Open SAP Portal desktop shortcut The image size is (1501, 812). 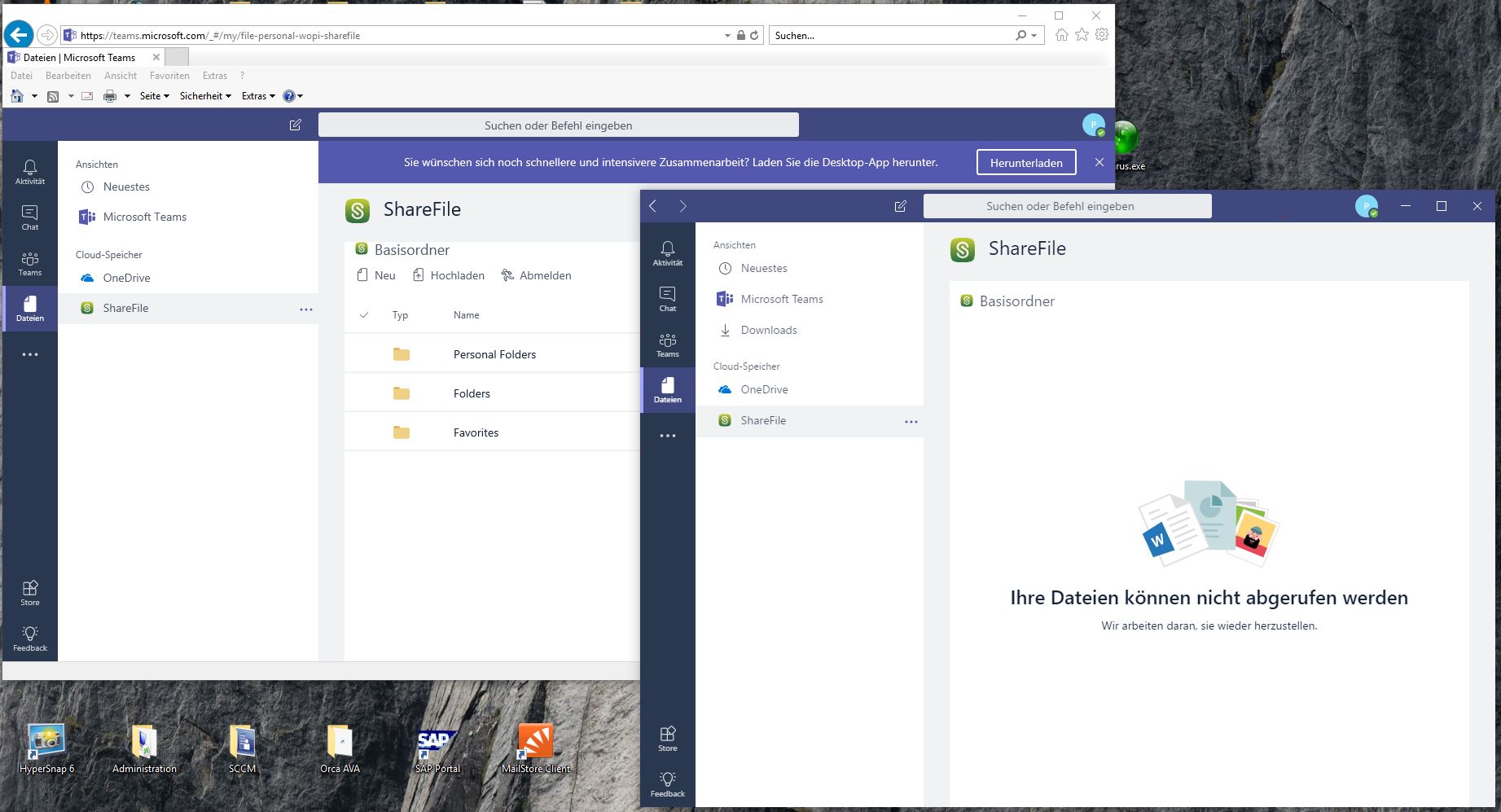[437, 749]
